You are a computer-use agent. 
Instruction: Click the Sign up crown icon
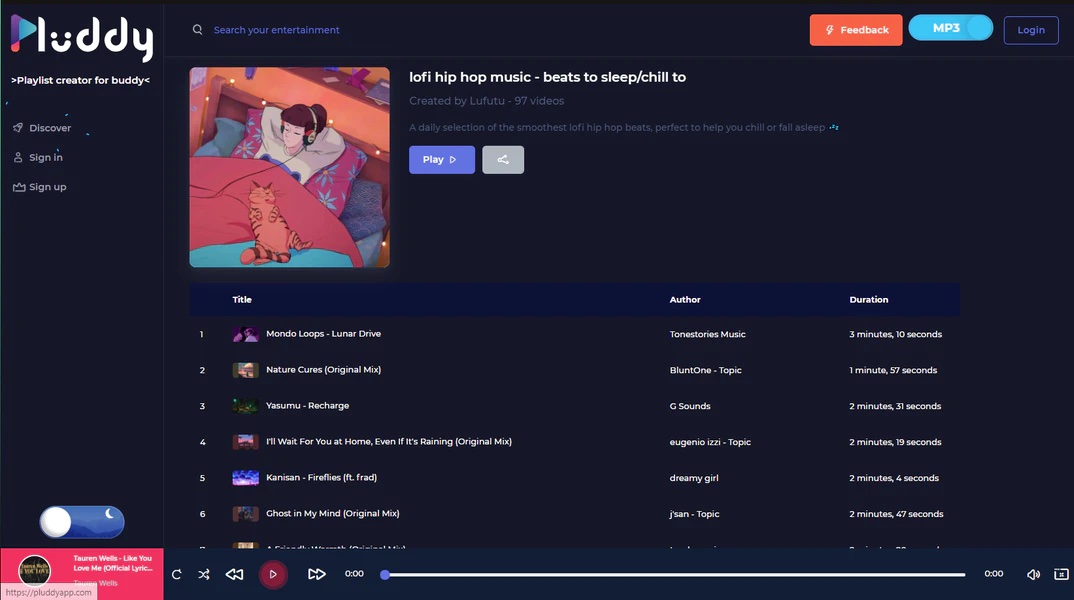pos(18,187)
